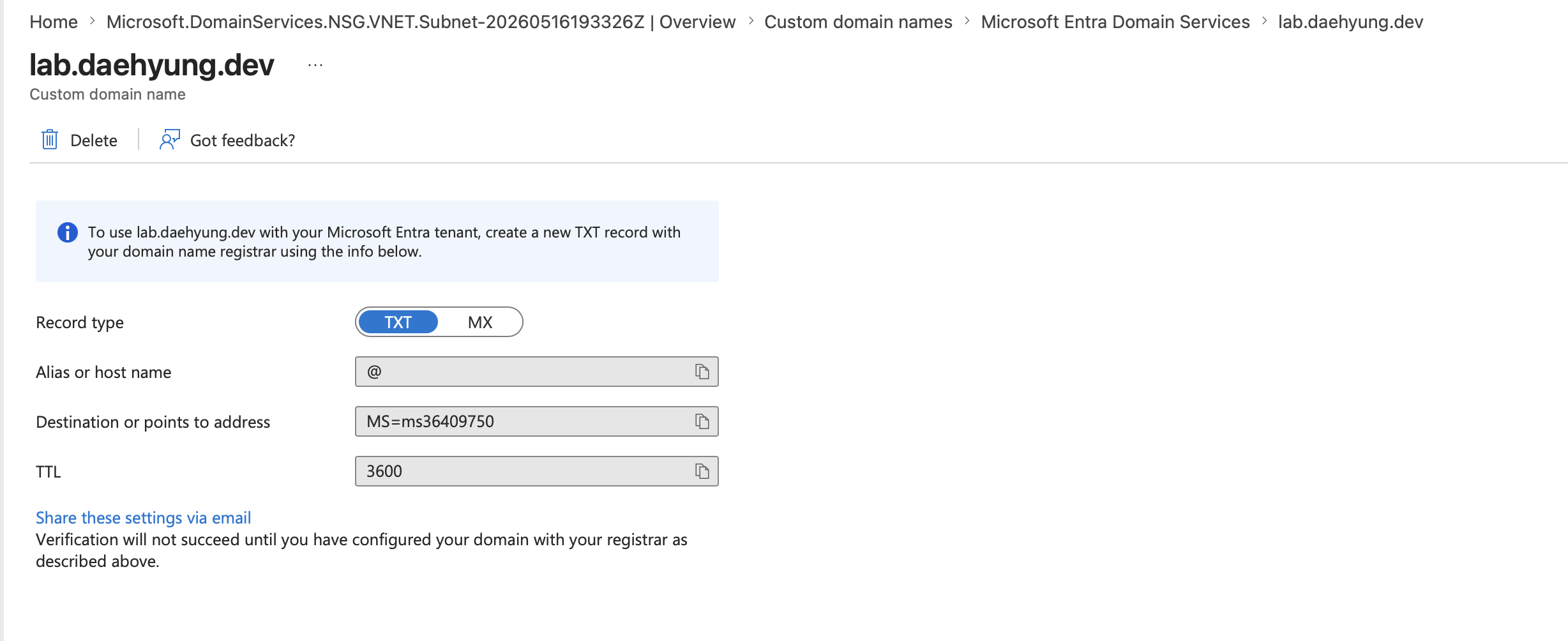Copy the Alias or host name value
This screenshot has height=641, width=1568.
pos(702,372)
